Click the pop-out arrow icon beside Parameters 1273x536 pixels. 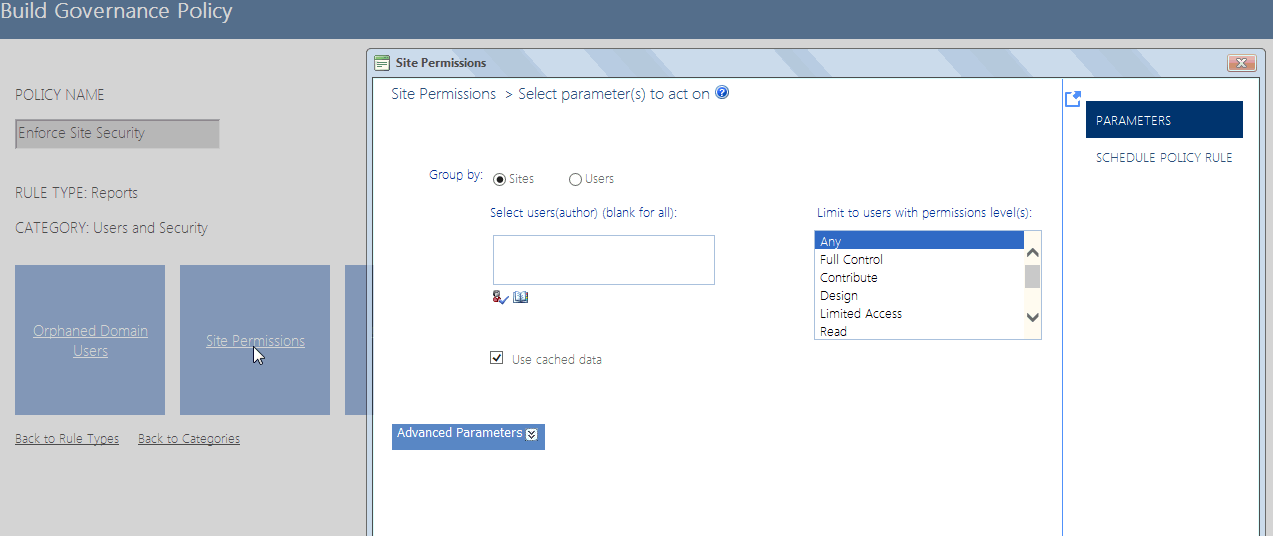pos(1073,99)
